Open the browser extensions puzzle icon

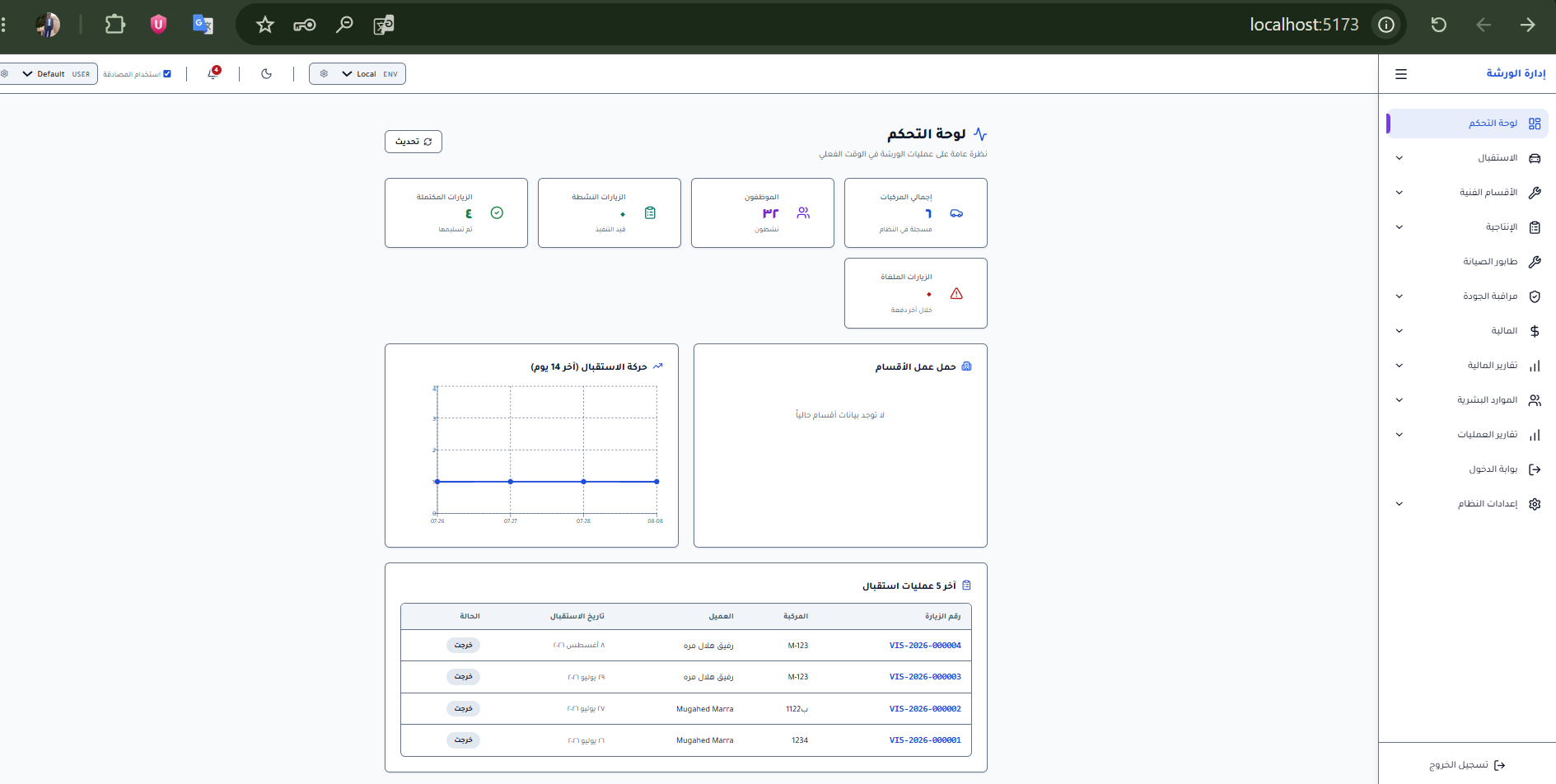click(x=115, y=25)
